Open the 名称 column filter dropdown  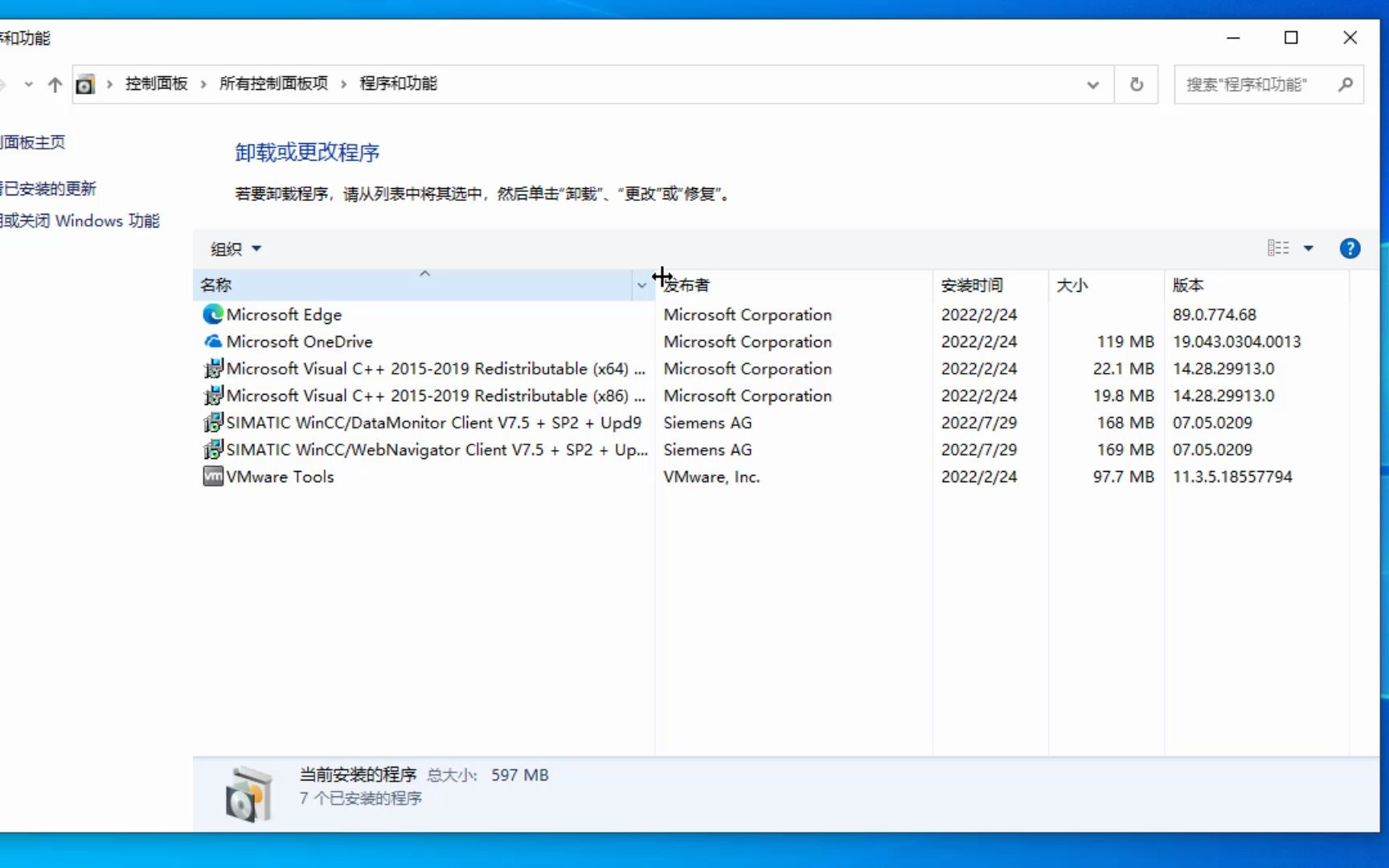[x=641, y=285]
